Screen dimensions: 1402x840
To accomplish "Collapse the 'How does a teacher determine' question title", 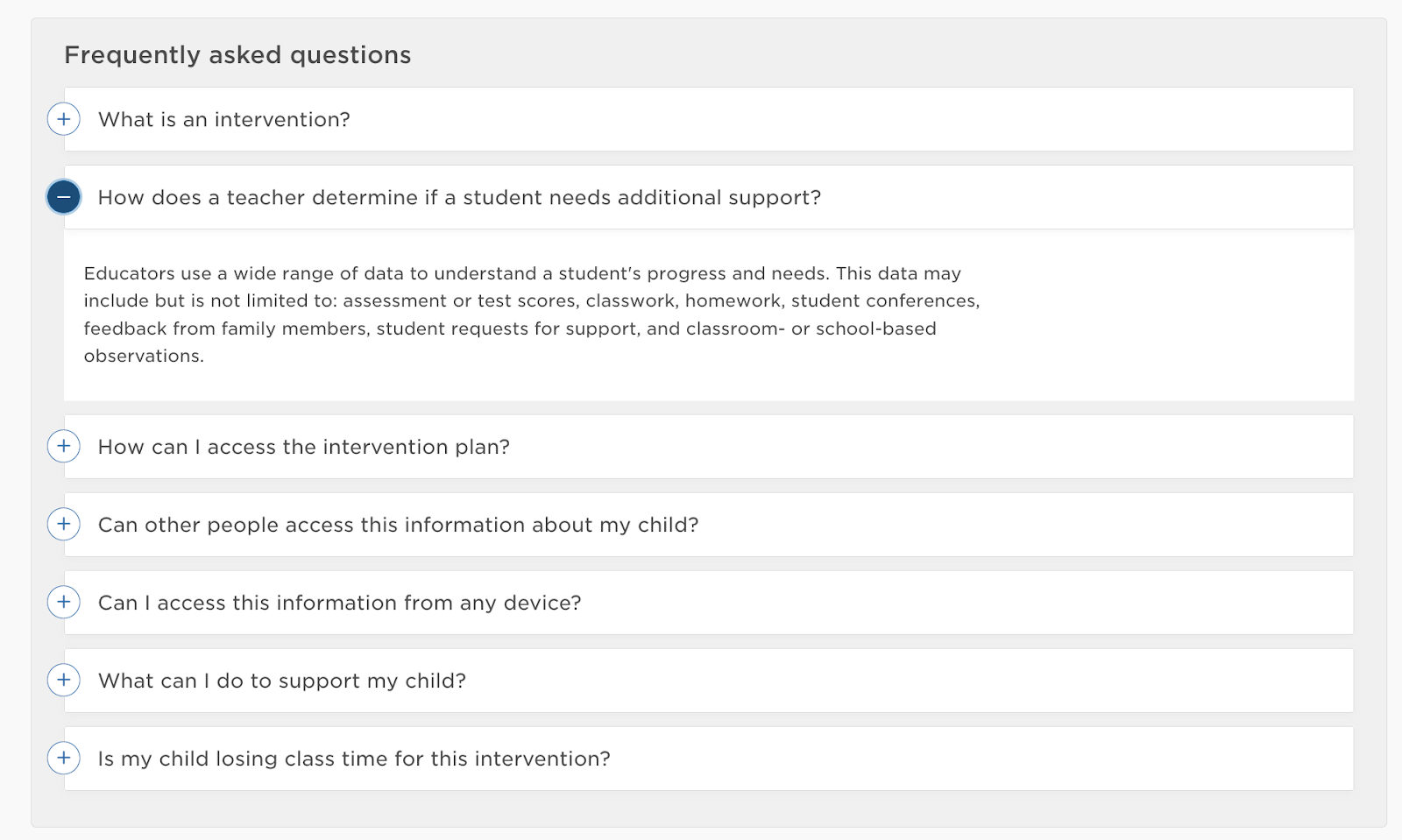I will click(459, 198).
